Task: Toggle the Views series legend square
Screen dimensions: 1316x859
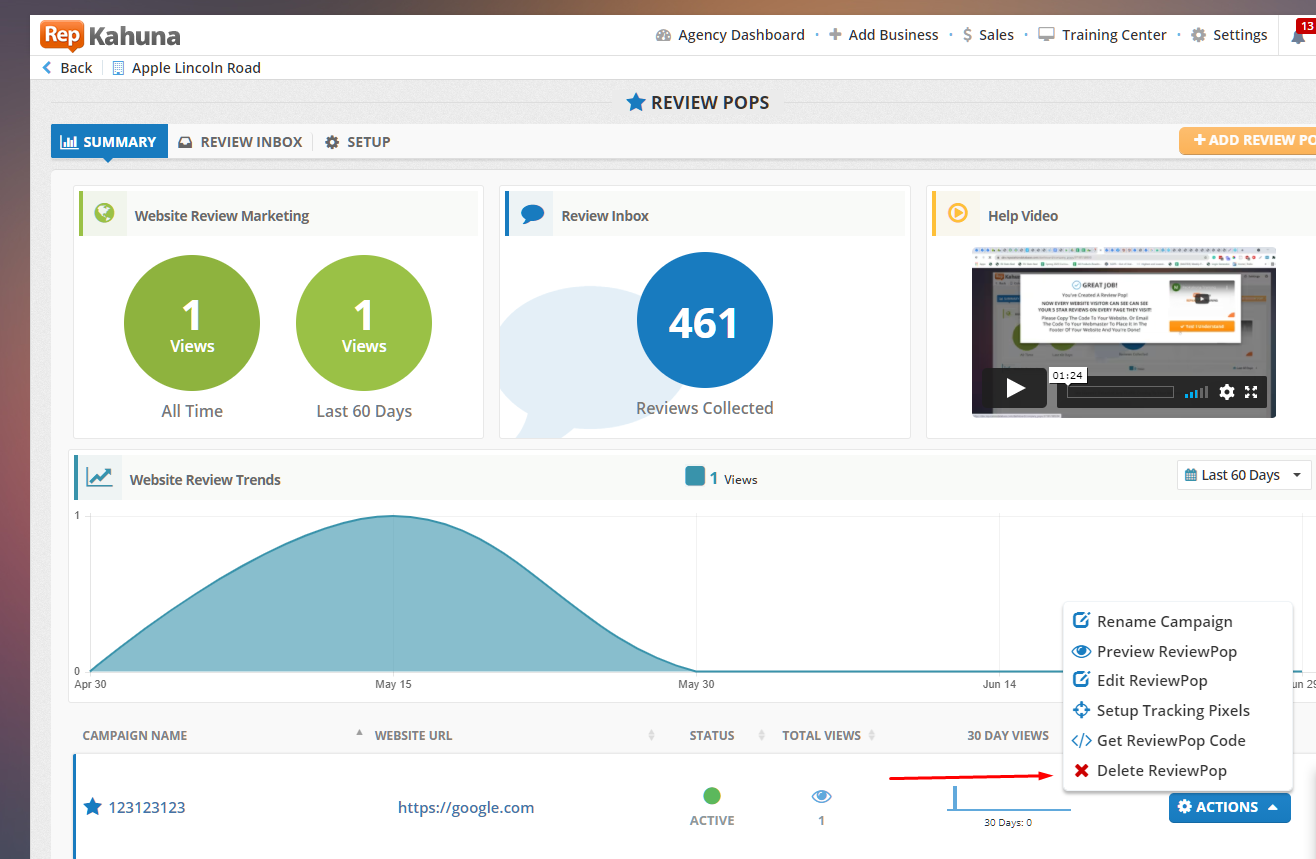Action: point(695,477)
